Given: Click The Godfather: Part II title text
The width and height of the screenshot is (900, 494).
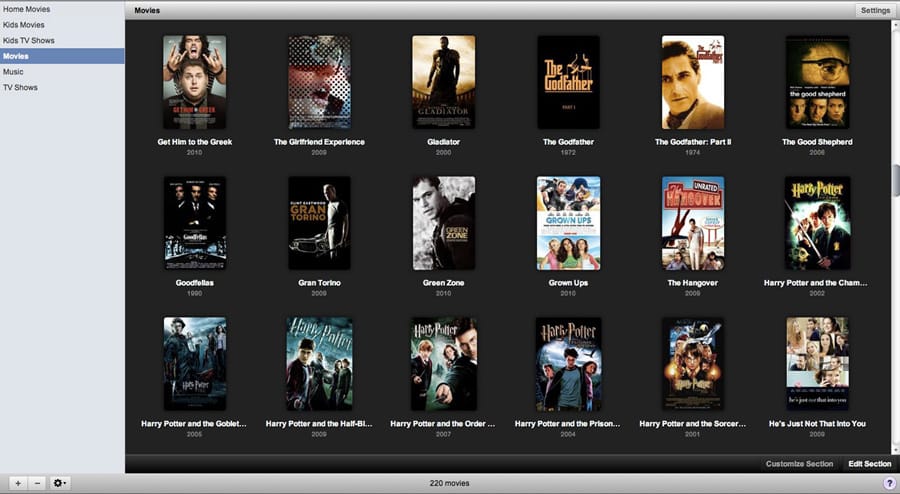Looking at the screenshot, I should tap(693, 142).
